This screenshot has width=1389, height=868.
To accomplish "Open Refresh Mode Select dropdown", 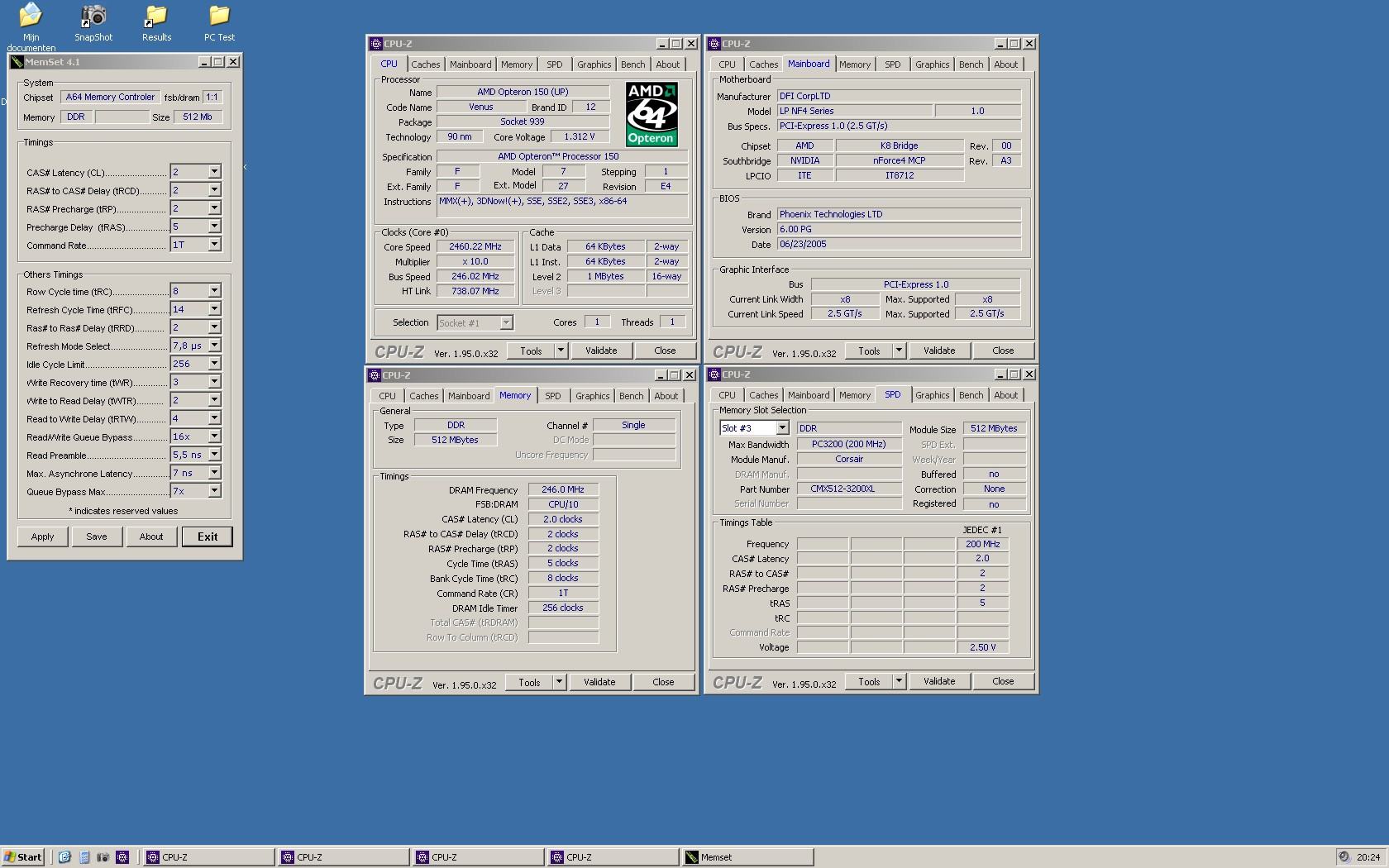I will [x=214, y=346].
